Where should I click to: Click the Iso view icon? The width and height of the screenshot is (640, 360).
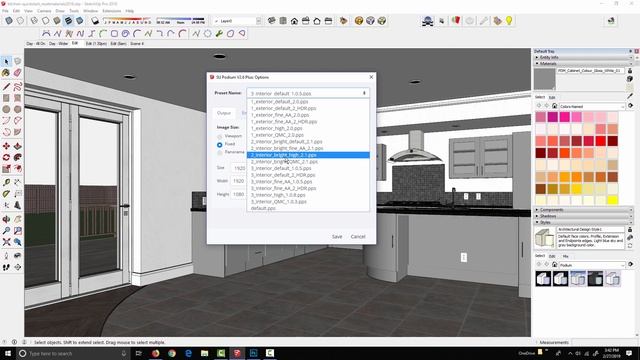click(x=271, y=21)
